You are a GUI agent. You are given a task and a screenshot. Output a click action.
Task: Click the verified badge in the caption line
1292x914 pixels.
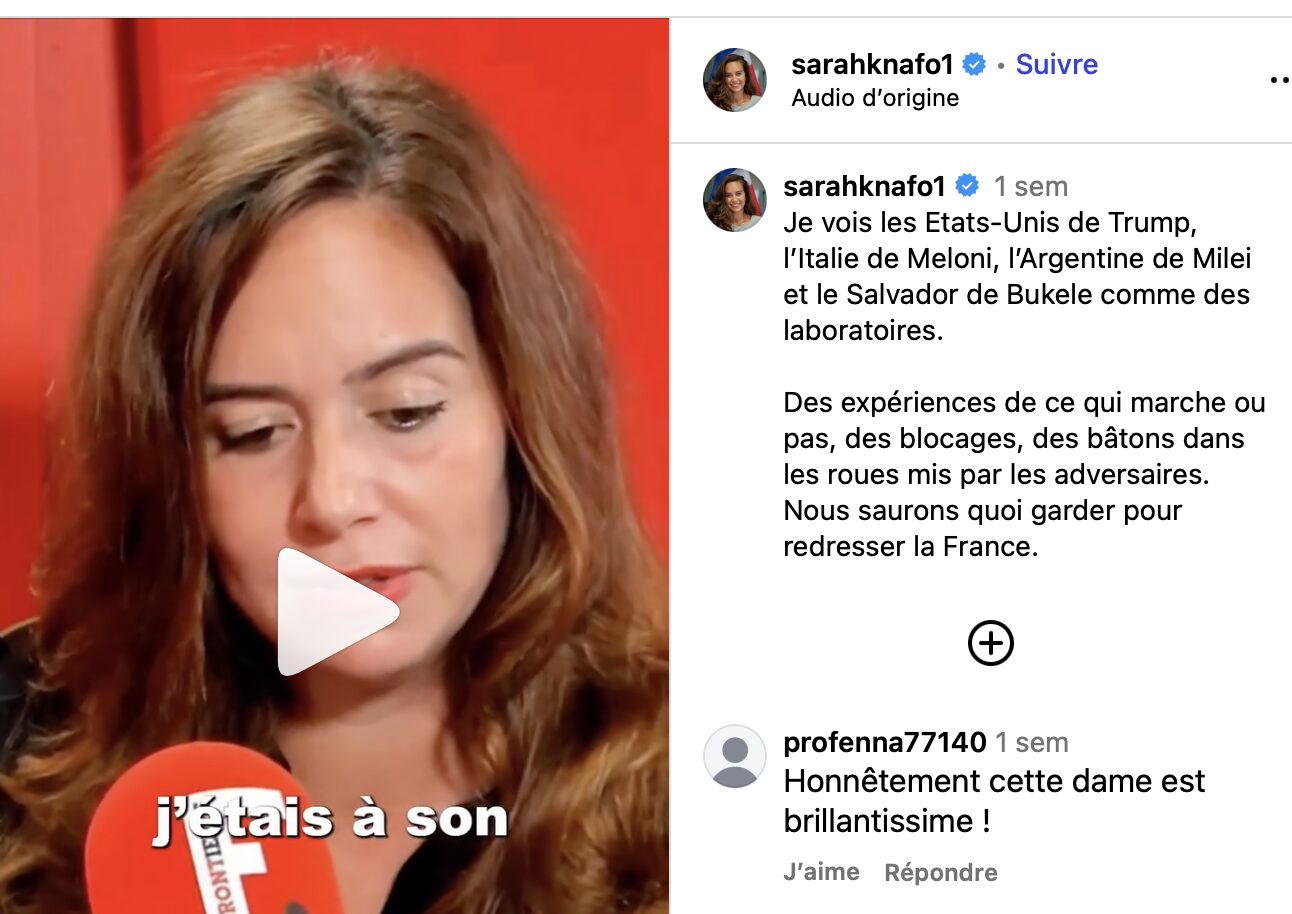click(967, 186)
